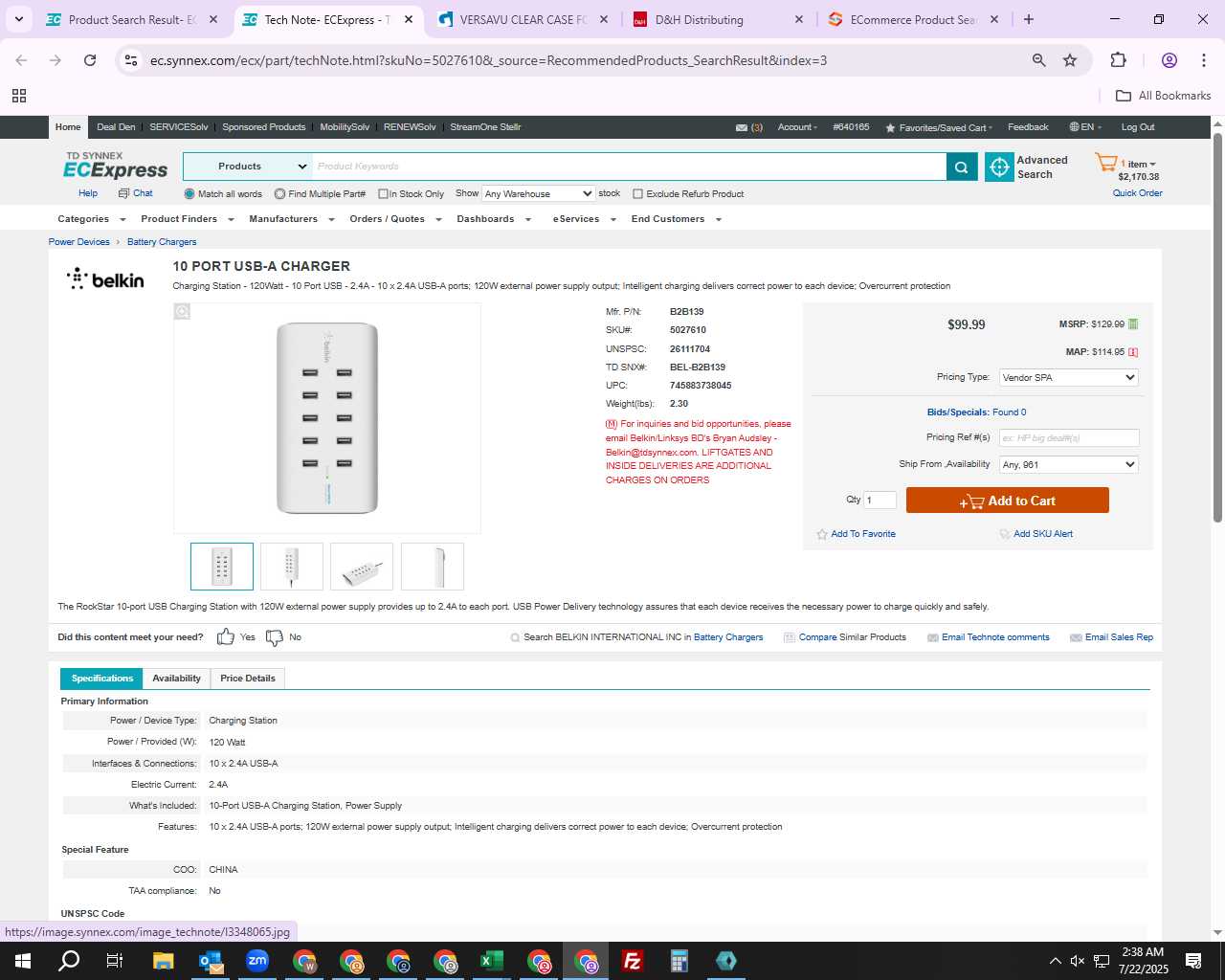Click the Chat icon in the header

coord(123,193)
